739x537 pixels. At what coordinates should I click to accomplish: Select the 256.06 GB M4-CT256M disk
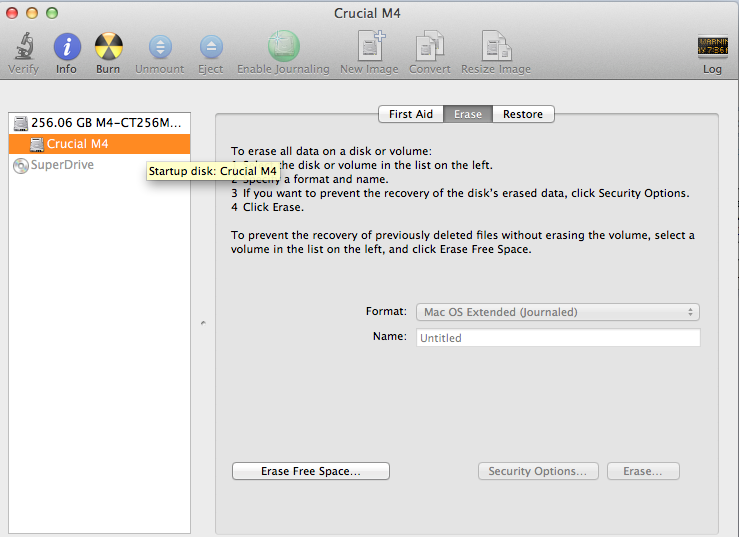tap(99, 123)
